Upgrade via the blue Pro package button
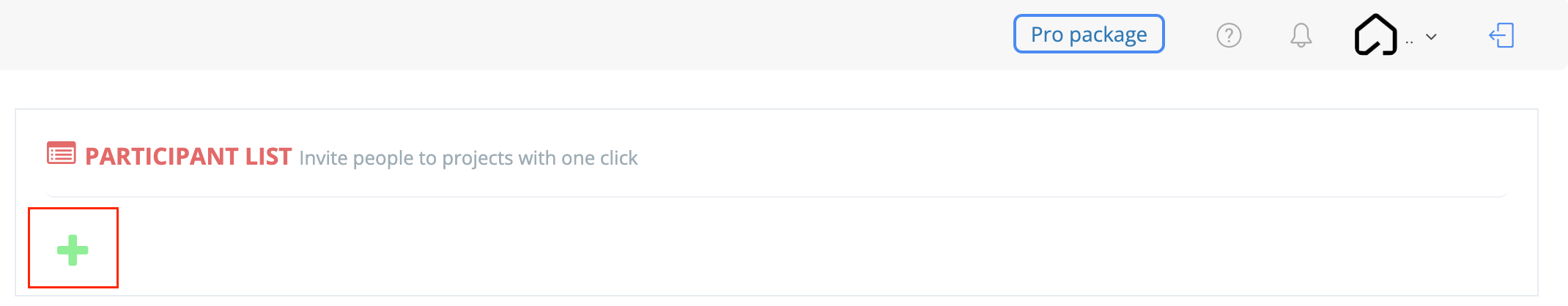1568x306 pixels. tap(1089, 34)
